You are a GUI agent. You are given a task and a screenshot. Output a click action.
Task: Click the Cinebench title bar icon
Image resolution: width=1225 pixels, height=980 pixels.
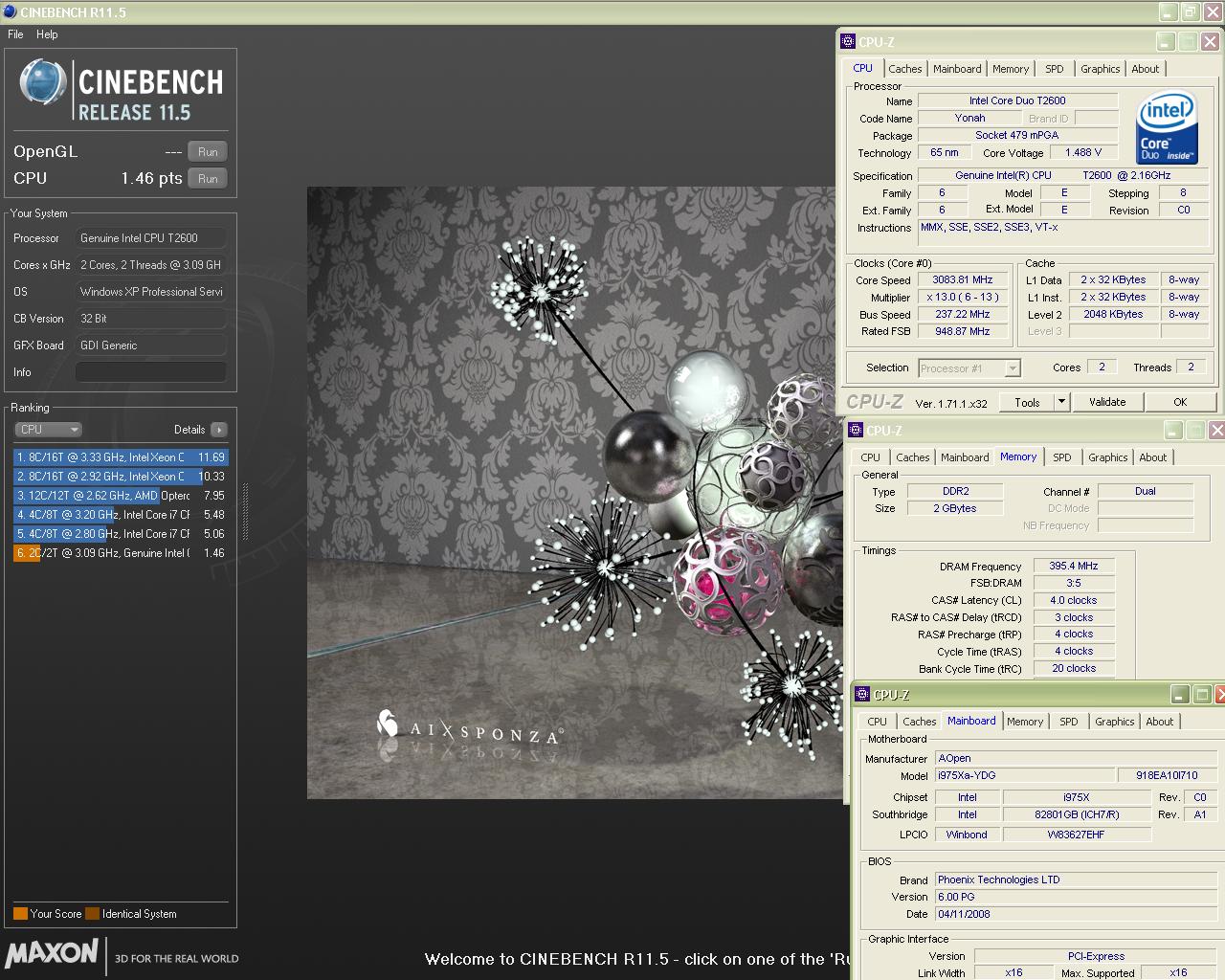tap(10, 12)
